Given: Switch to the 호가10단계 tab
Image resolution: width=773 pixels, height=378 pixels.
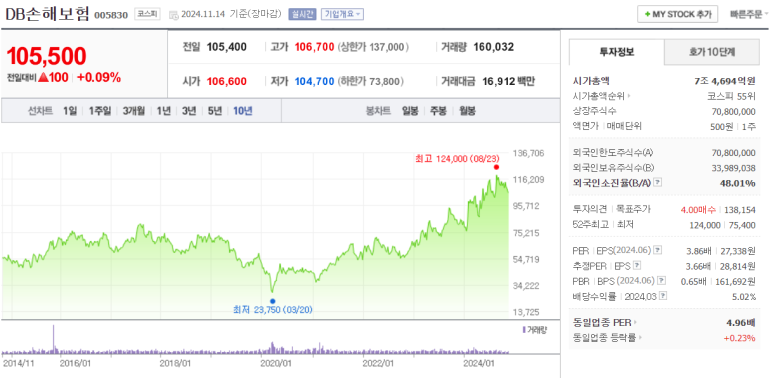Looking at the screenshot, I should click(x=711, y=52).
